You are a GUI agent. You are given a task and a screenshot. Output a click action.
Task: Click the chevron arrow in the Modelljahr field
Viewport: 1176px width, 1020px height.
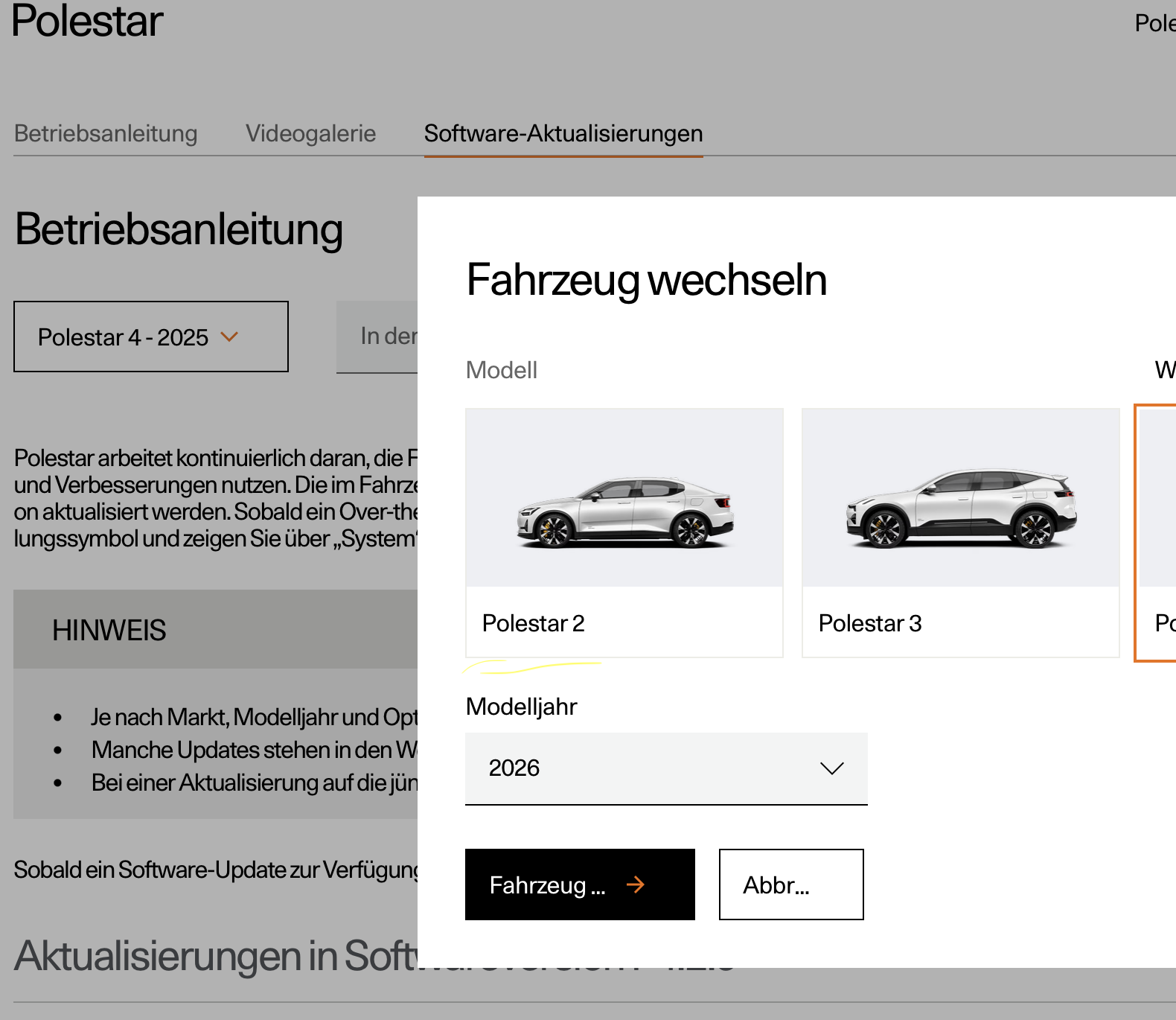(831, 768)
